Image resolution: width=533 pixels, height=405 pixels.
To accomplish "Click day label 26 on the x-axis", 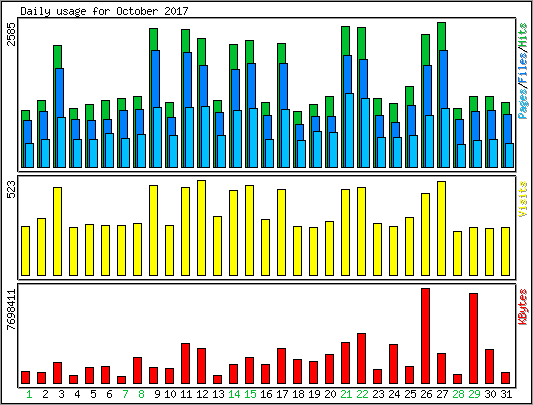I will pos(426,394).
